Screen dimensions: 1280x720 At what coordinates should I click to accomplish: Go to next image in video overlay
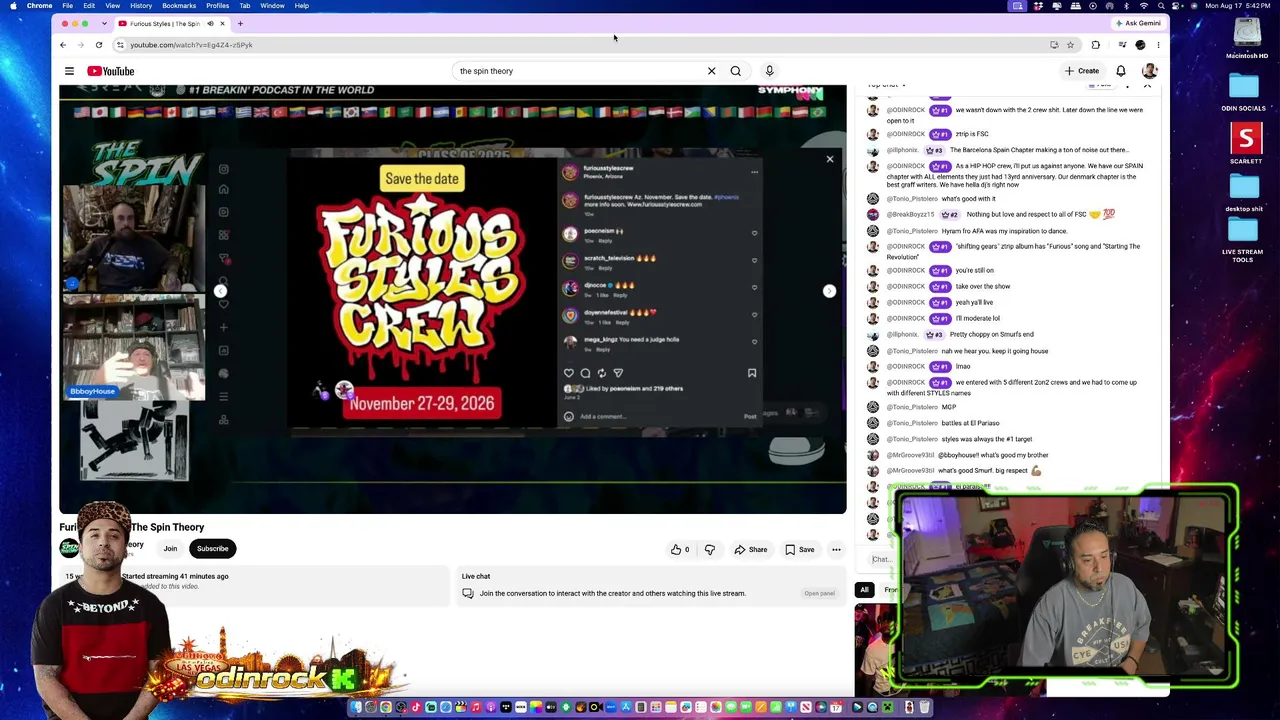(x=829, y=291)
